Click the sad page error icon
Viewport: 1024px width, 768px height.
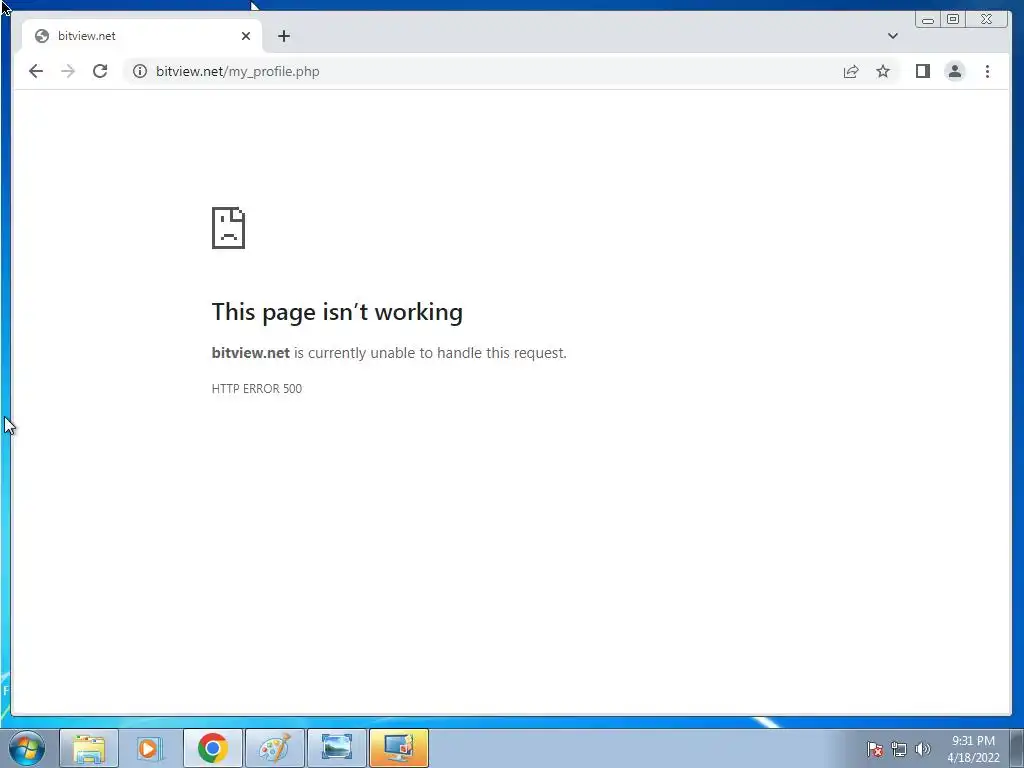click(x=229, y=228)
